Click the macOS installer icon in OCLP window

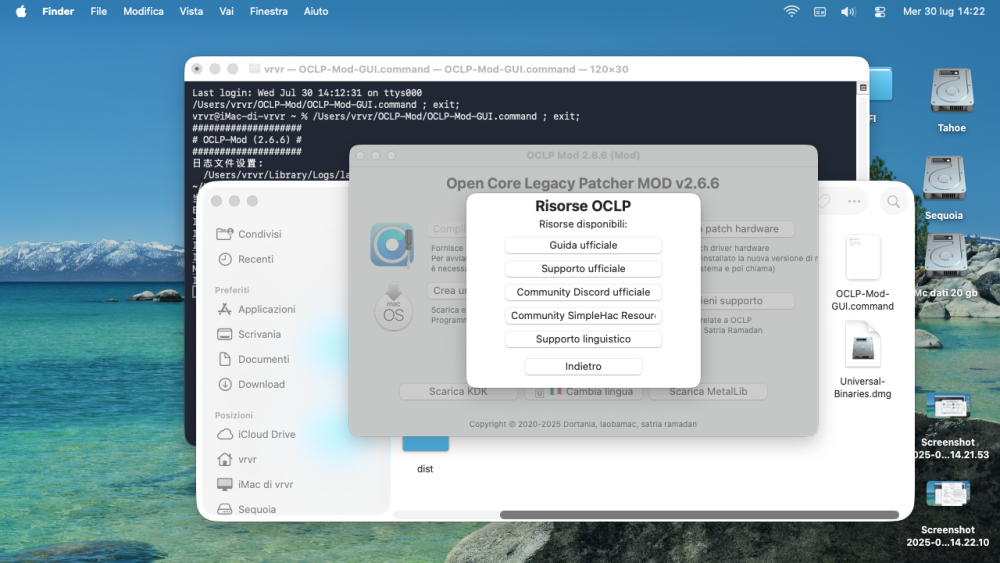(393, 308)
